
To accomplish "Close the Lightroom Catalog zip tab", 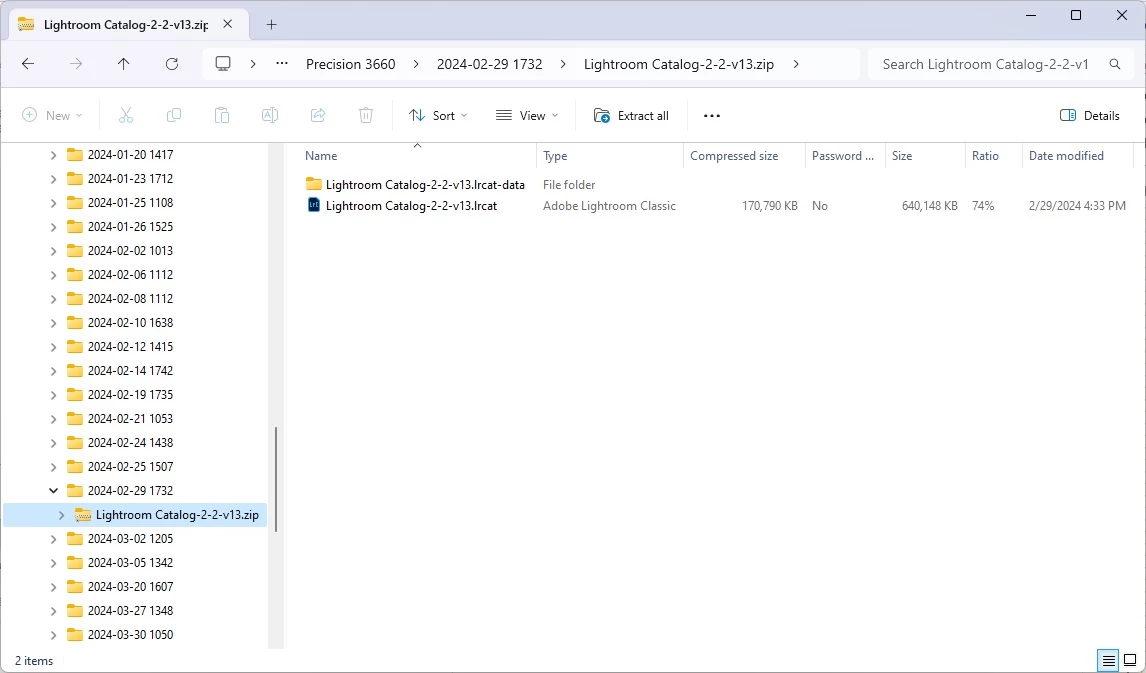I will coord(228,24).
